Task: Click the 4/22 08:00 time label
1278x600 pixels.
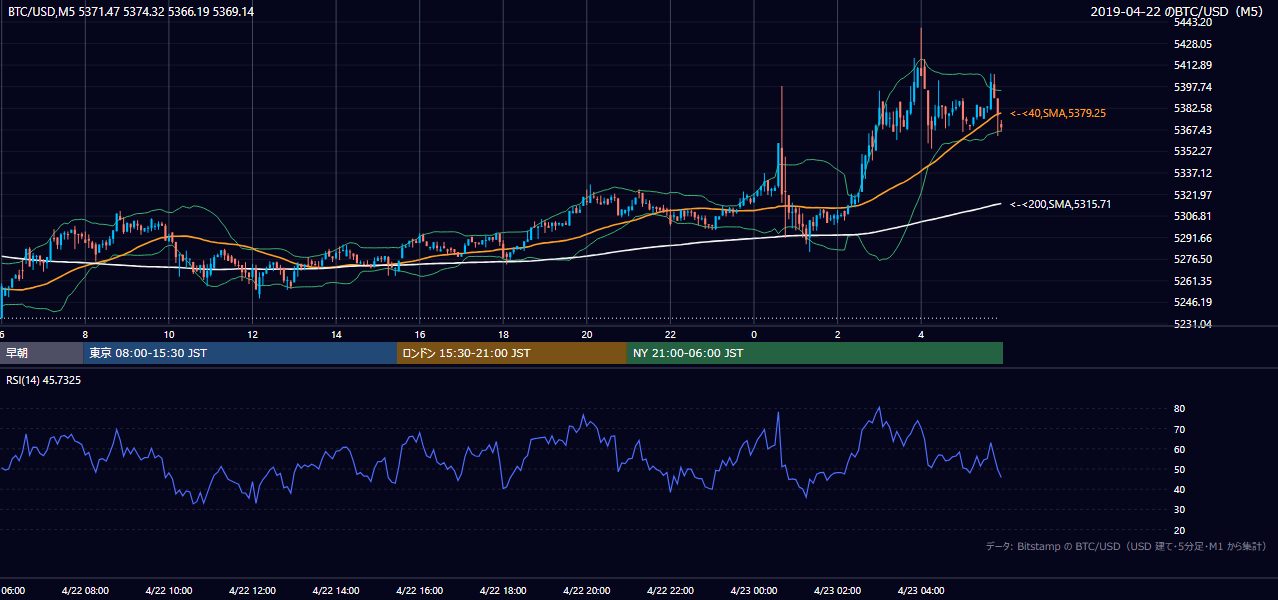Action: 83,591
